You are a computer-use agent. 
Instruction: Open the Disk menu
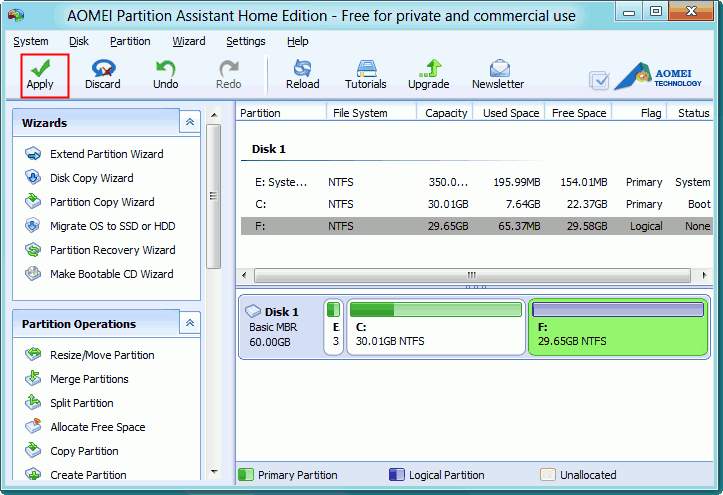(79, 41)
